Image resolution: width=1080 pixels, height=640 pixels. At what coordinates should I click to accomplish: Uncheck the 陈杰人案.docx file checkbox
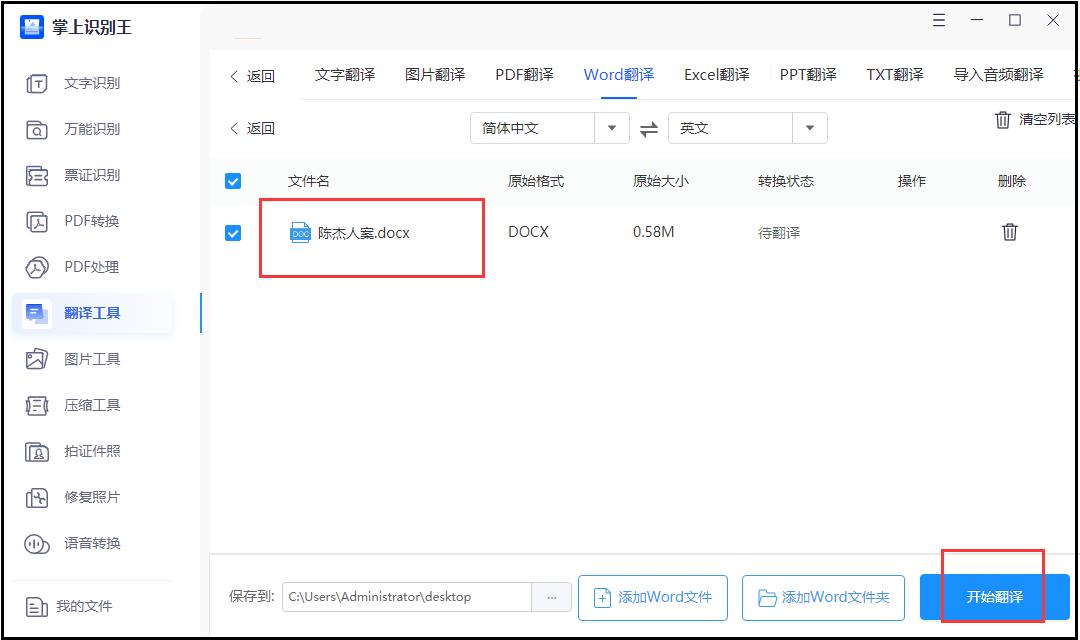(232, 232)
